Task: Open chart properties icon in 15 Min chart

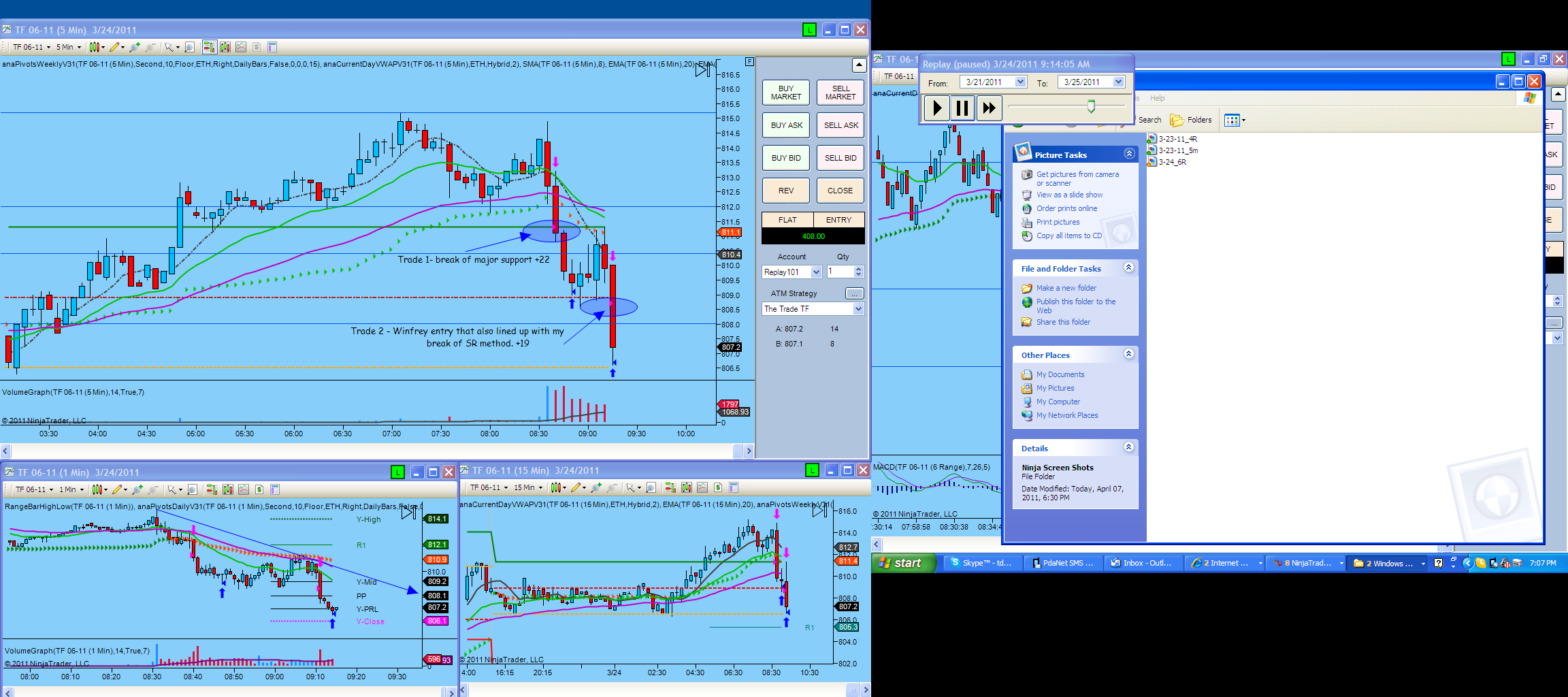Action: pos(734,487)
